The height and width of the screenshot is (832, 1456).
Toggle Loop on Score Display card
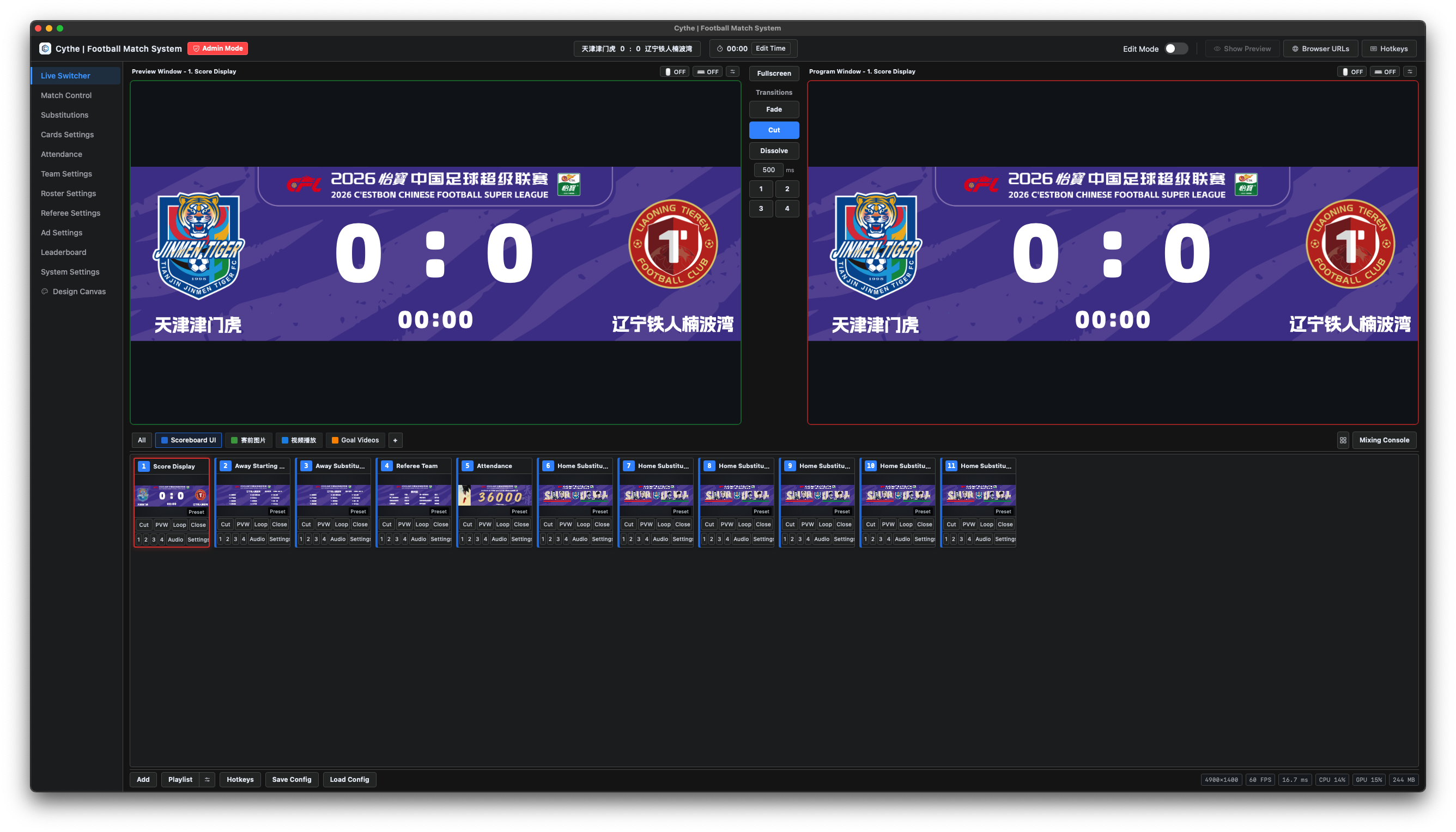point(179,525)
